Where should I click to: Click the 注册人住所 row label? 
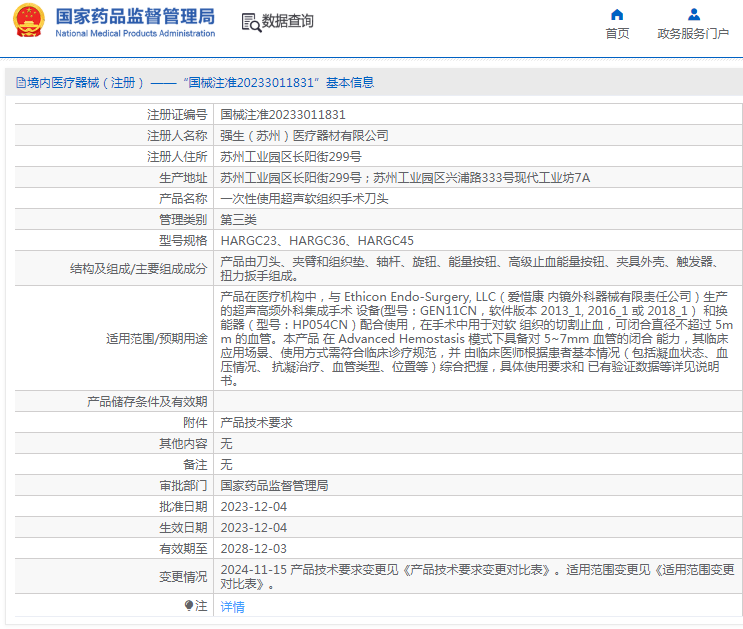point(177,157)
